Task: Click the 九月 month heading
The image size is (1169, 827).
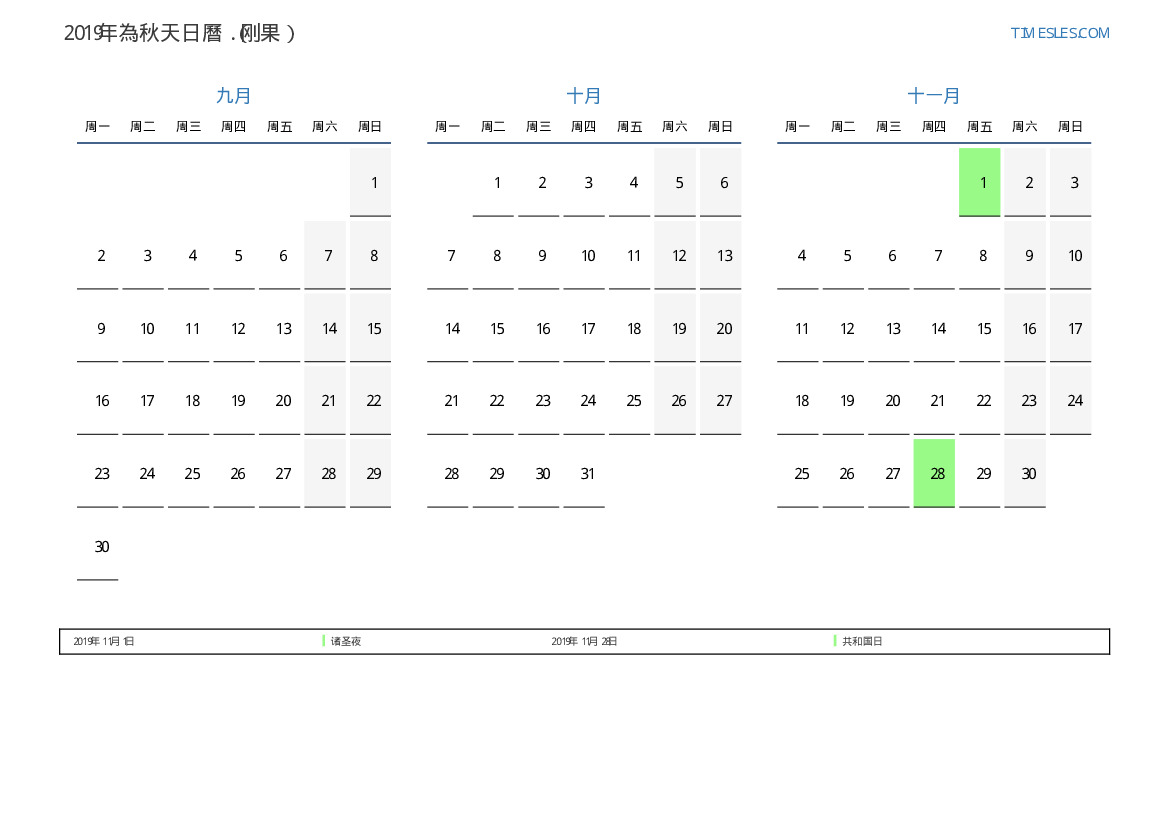Action: point(234,96)
